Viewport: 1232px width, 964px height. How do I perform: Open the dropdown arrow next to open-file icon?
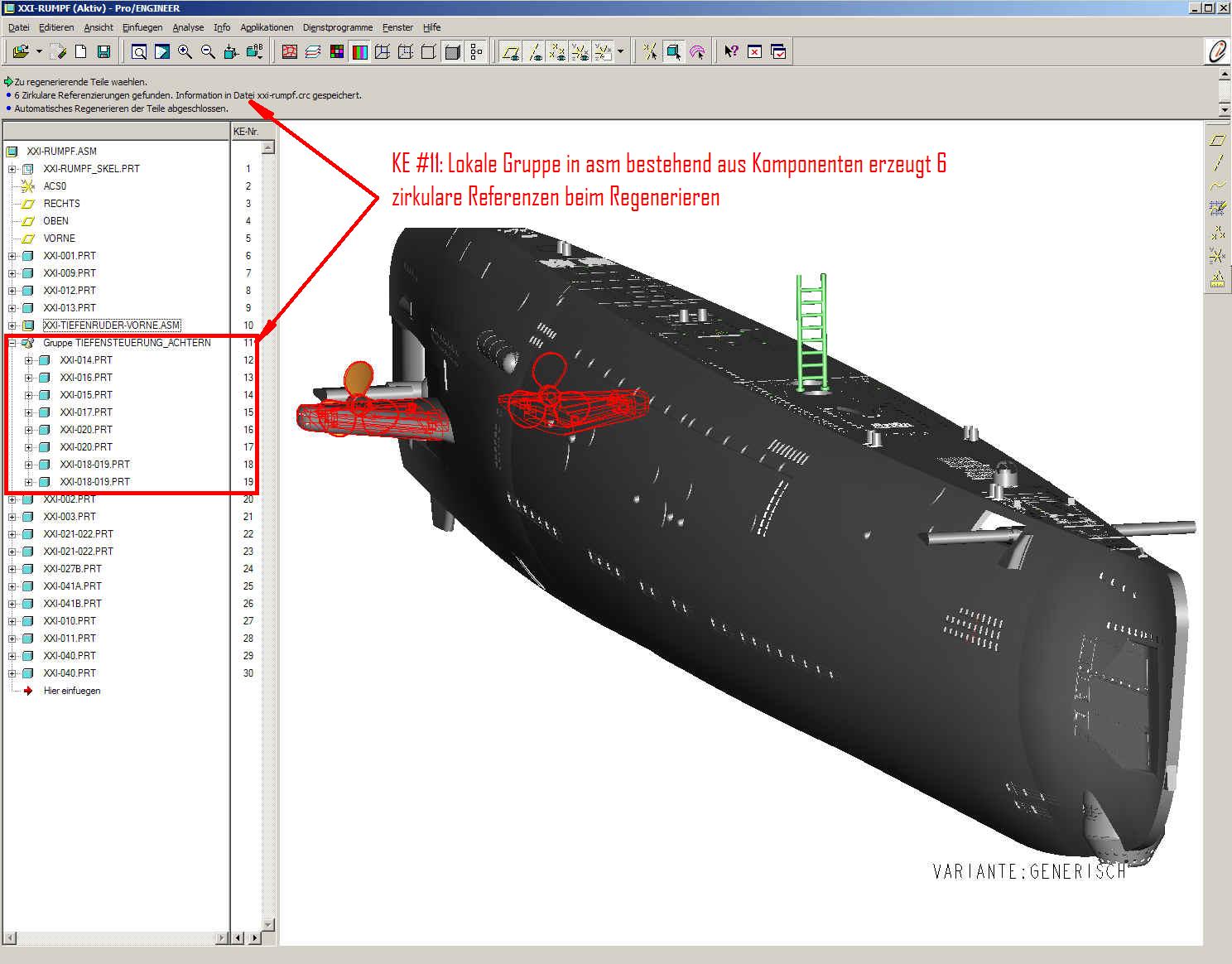[39, 52]
